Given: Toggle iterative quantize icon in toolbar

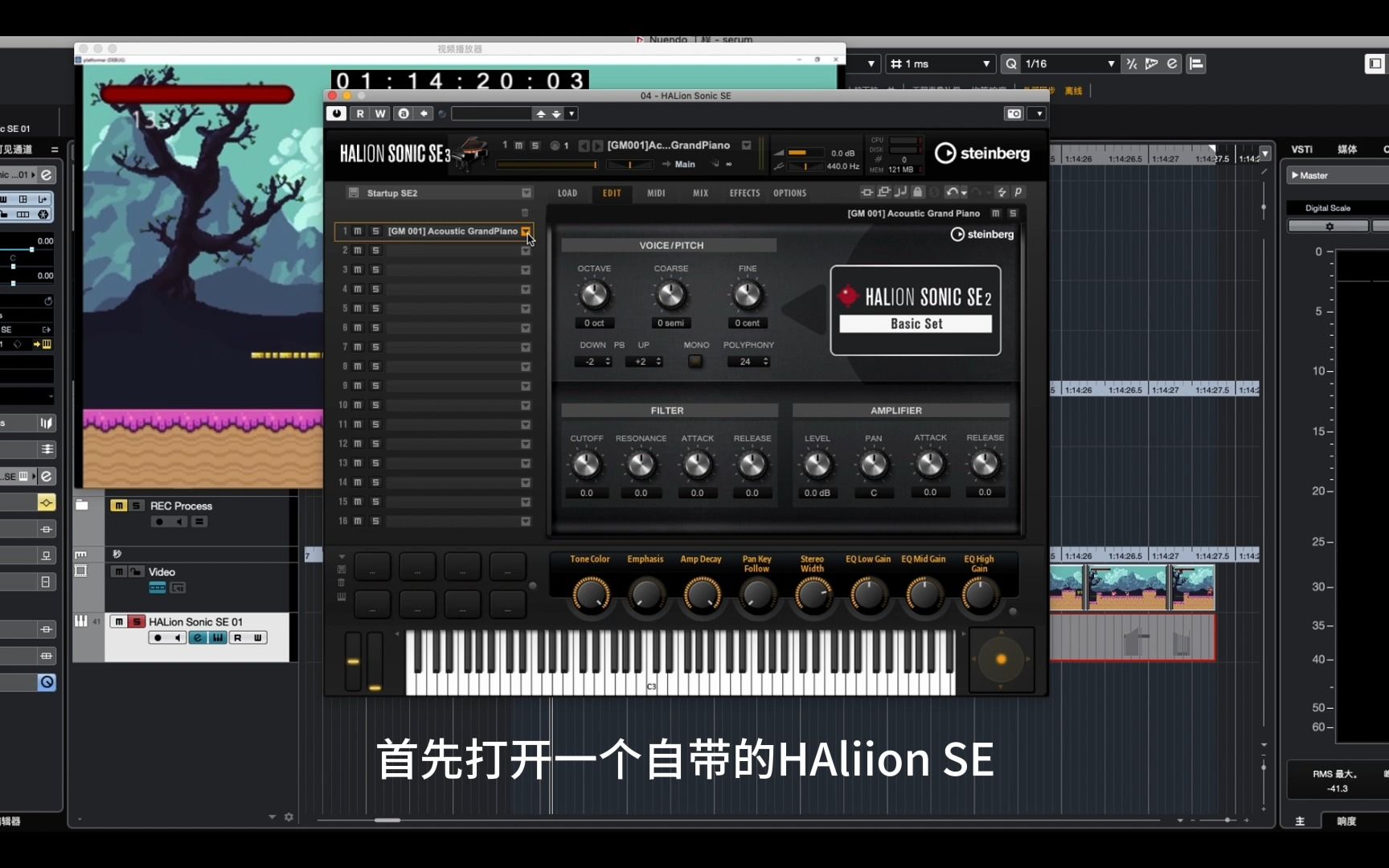Looking at the screenshot, I should click(x=1132, y=63).
